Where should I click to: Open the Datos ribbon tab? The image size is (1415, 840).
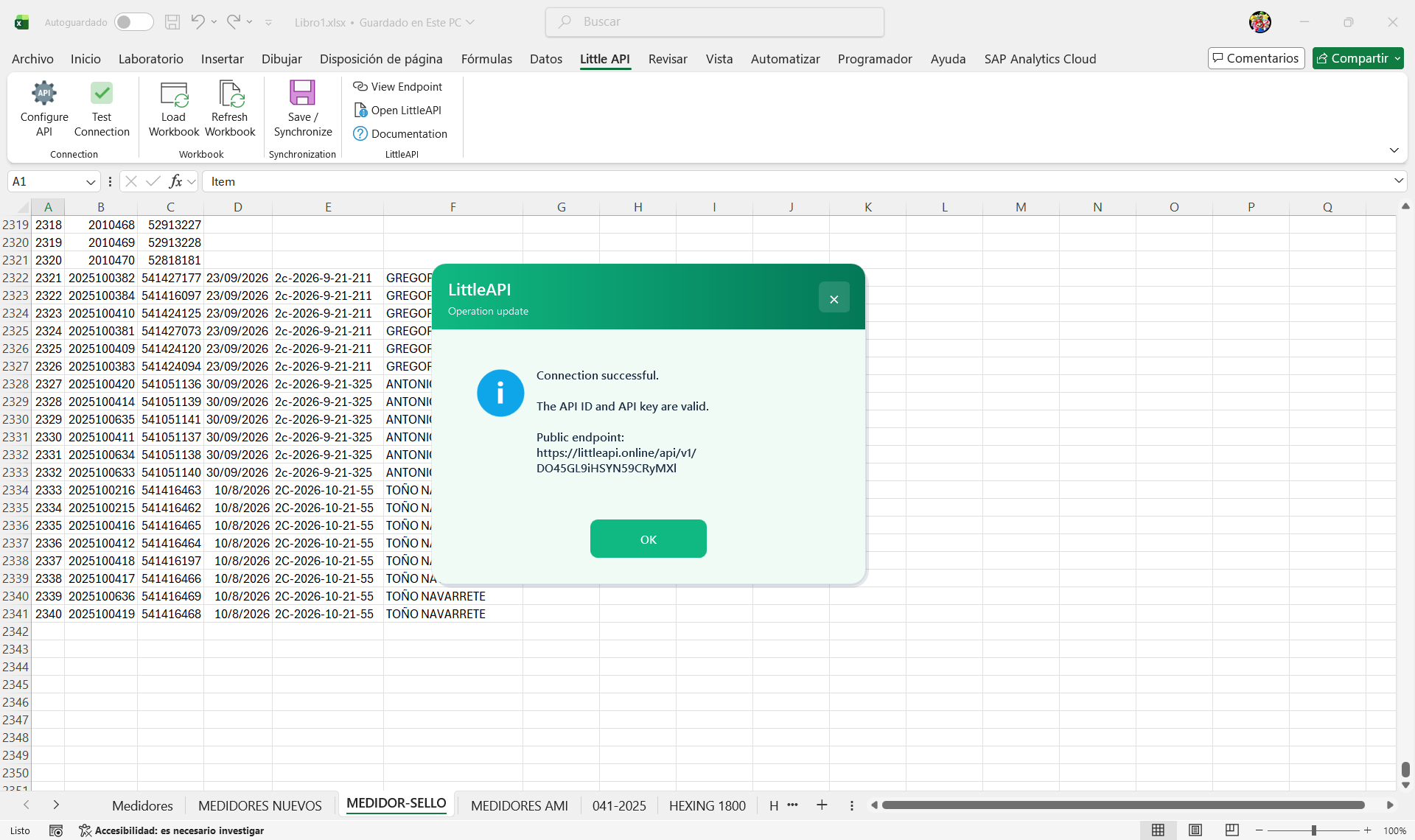coord(546,59)
